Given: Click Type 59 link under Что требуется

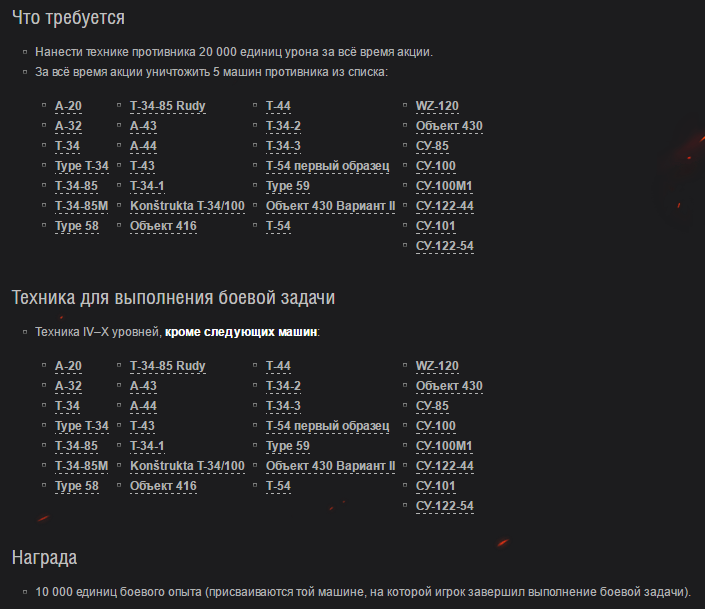Looking at the screenshot, I should pos(288,186).
